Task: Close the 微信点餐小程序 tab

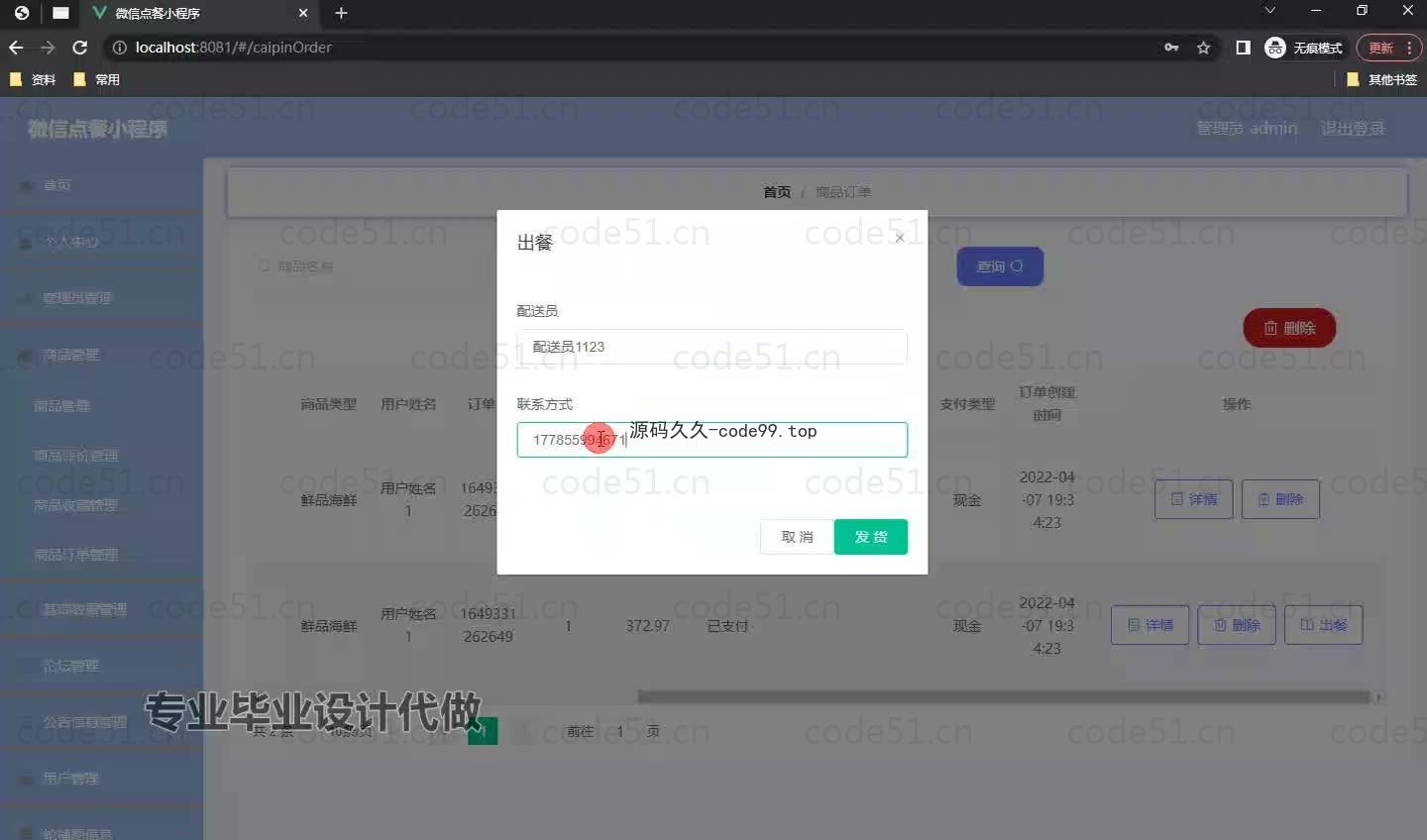Action: [303, 13]
